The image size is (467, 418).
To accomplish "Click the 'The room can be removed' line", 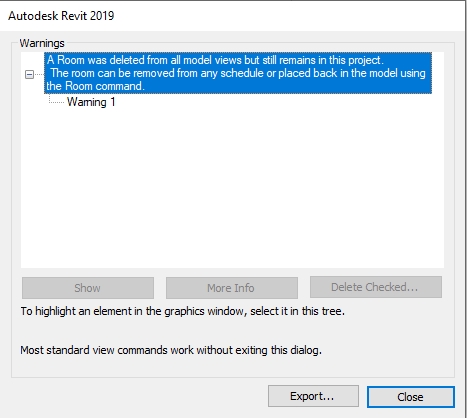I will [238, 73].
